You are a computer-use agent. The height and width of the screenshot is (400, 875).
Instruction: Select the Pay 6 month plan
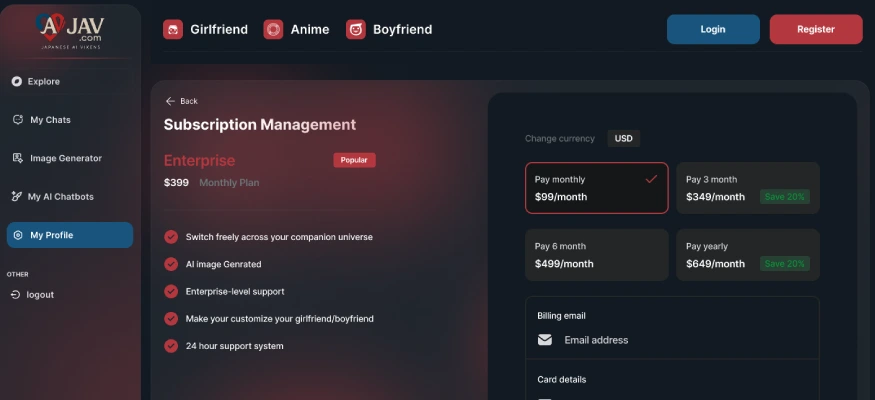tap(596, 255)
